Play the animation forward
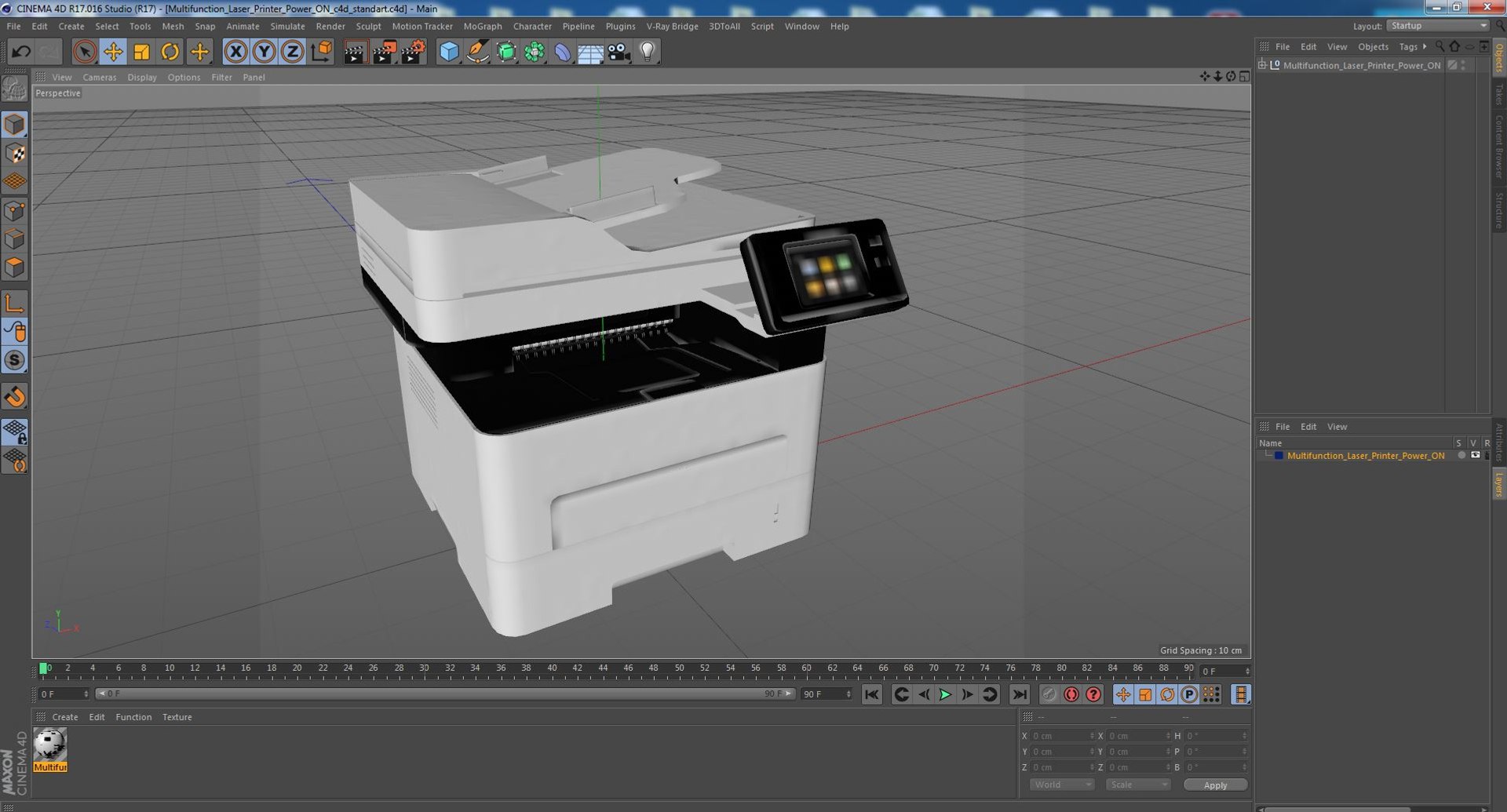The width and height of the screenshot is (1507, 812). point(945,694)
